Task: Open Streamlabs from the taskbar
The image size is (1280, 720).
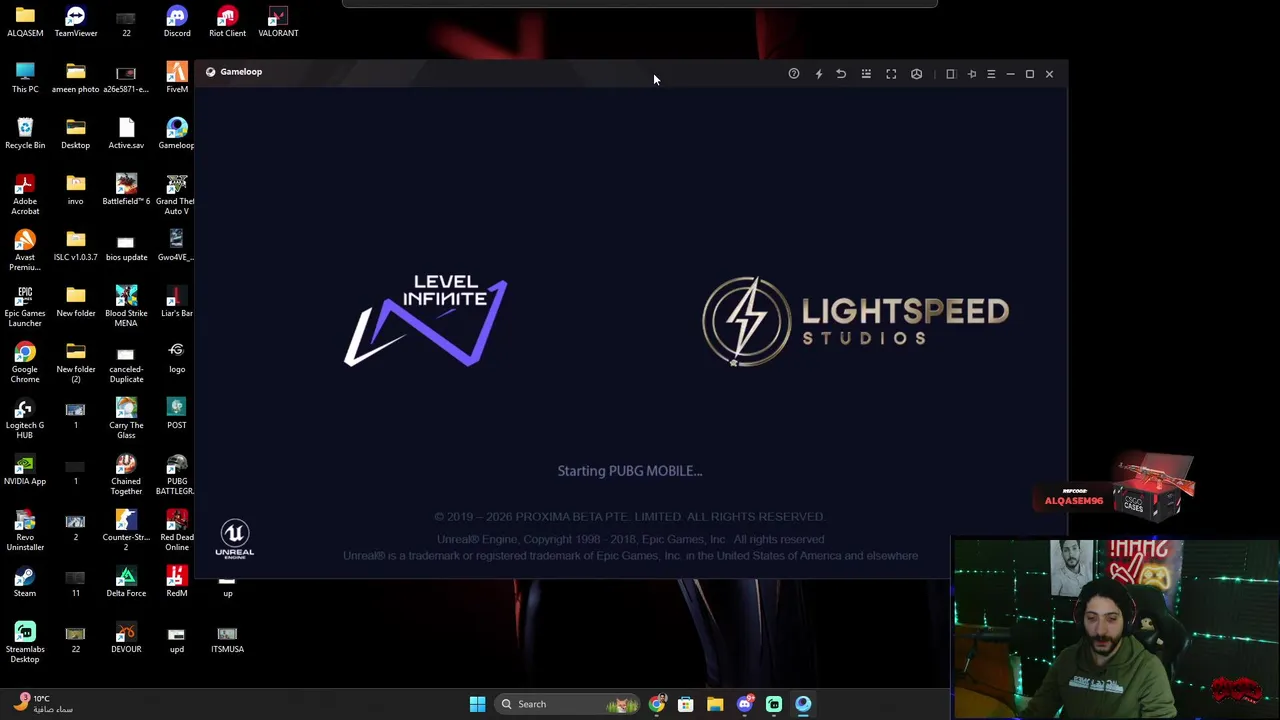Action: point(773,704)
